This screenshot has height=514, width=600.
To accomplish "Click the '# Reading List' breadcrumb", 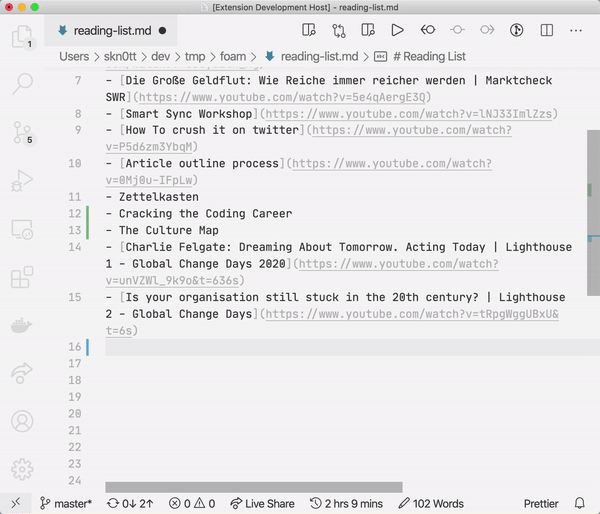I will [x=430, y=56].
